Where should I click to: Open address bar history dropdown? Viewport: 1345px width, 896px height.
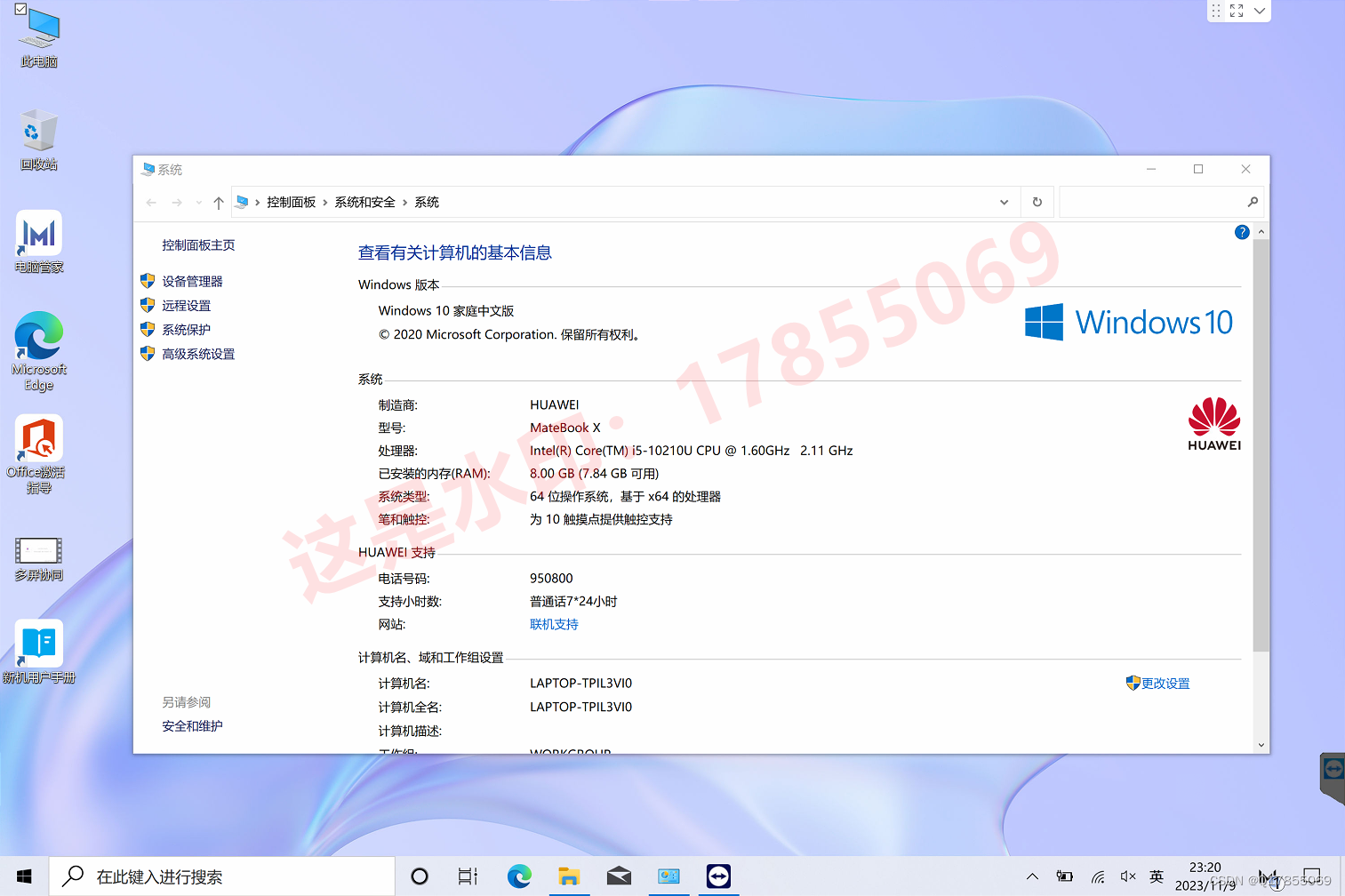1005,203
